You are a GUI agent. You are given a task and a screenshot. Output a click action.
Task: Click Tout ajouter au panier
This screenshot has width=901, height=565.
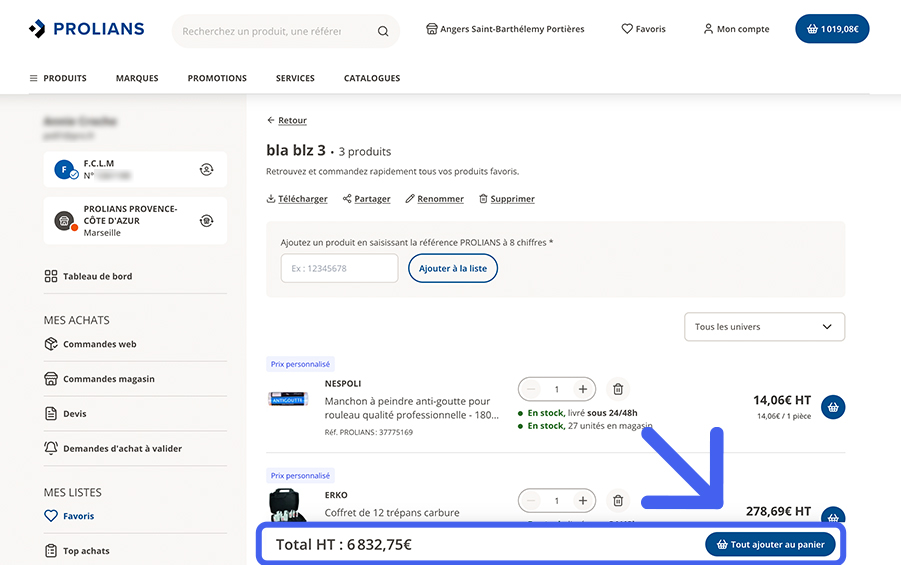point(770,544)
